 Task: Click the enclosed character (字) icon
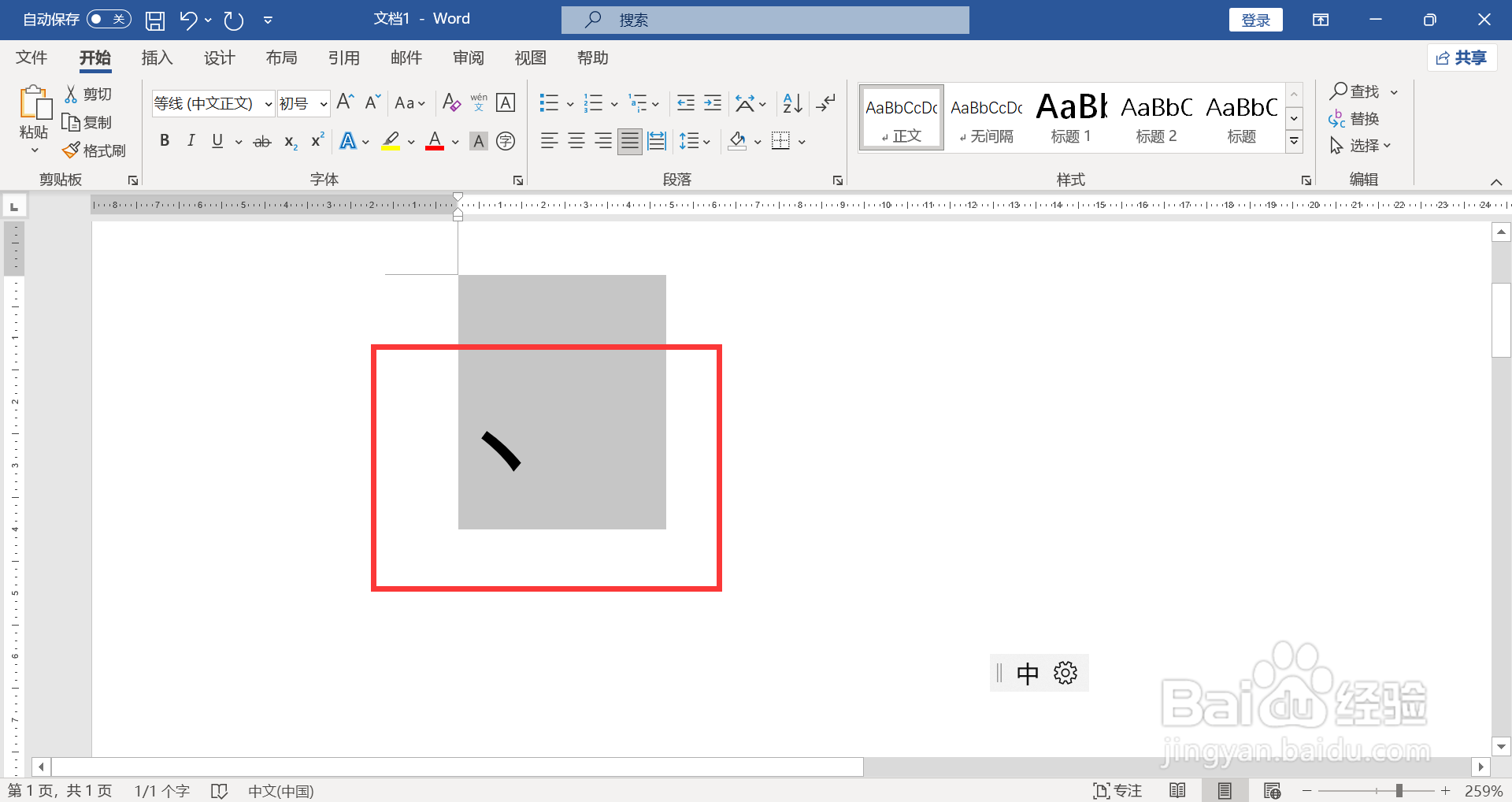506,141
